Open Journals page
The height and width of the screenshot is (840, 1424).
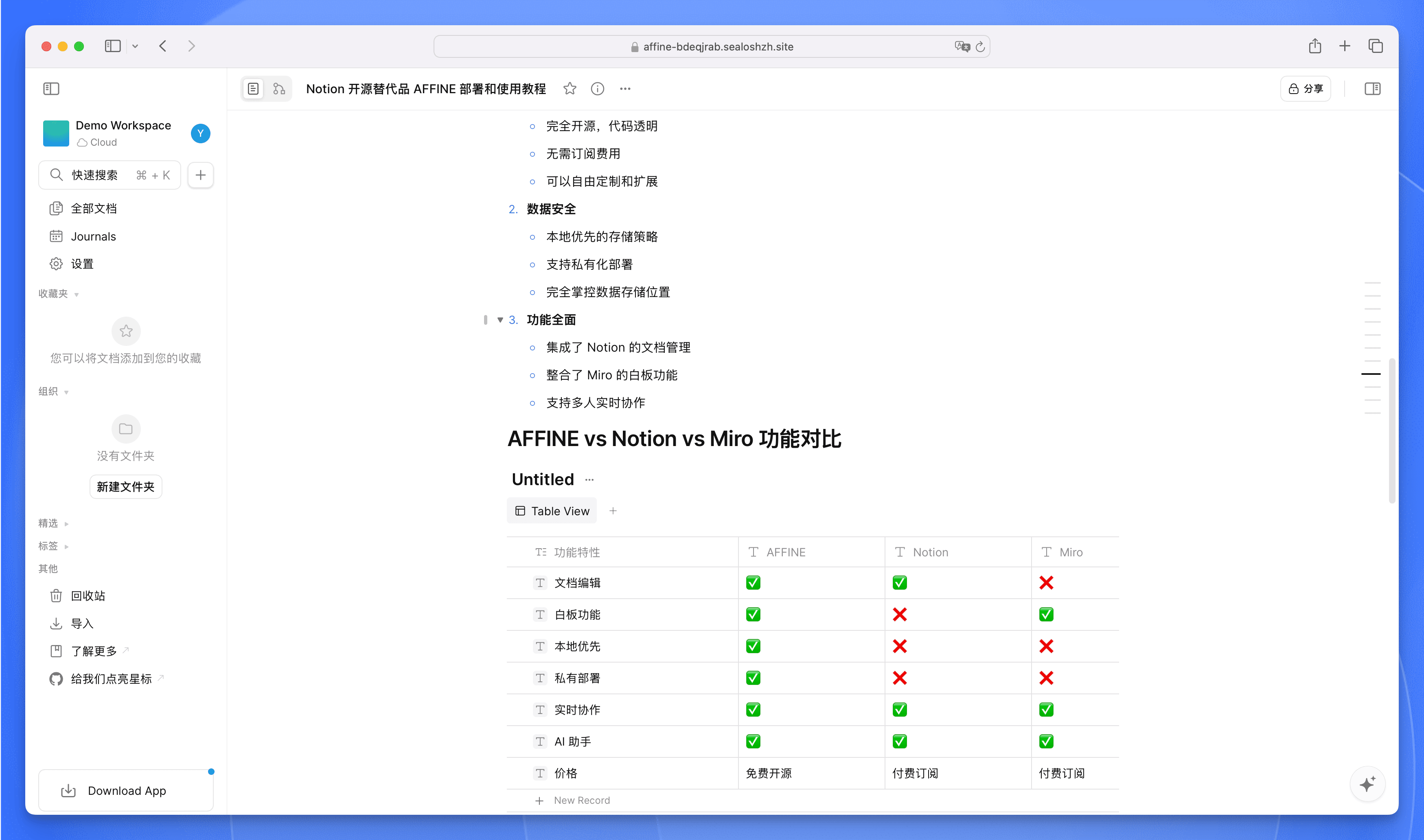[x=126, y=236]
